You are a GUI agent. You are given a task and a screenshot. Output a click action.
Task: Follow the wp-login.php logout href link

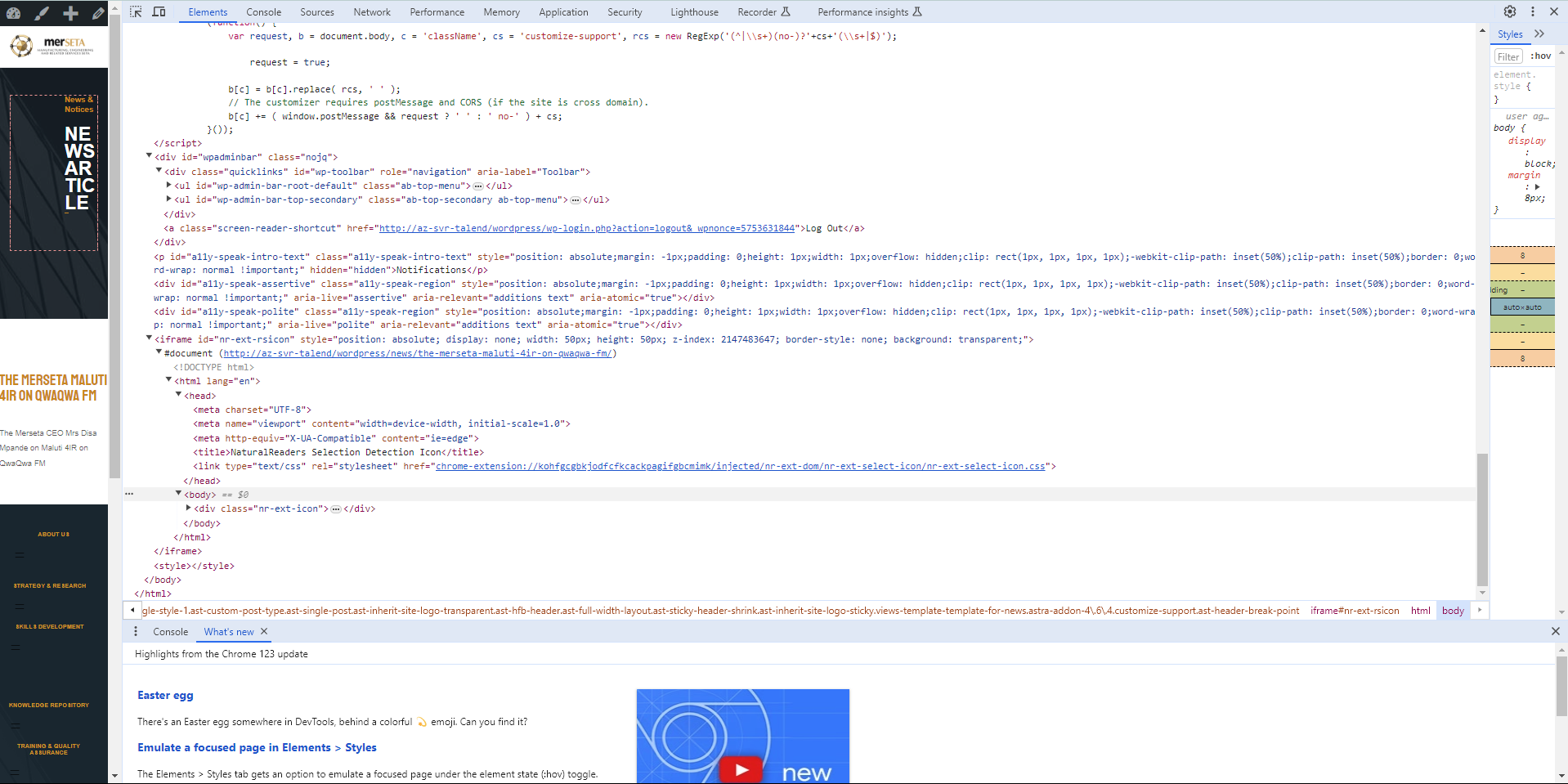pos(586,228)
